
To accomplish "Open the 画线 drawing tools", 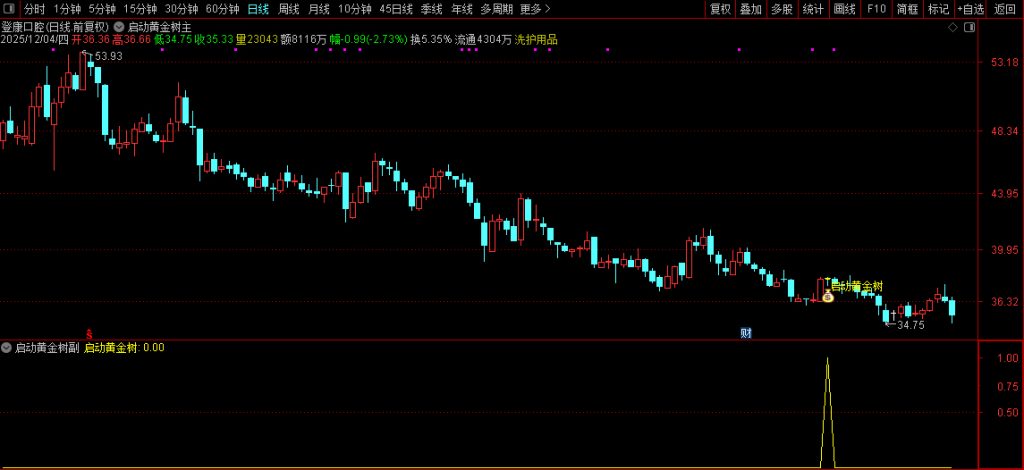I will pos(845,9).
